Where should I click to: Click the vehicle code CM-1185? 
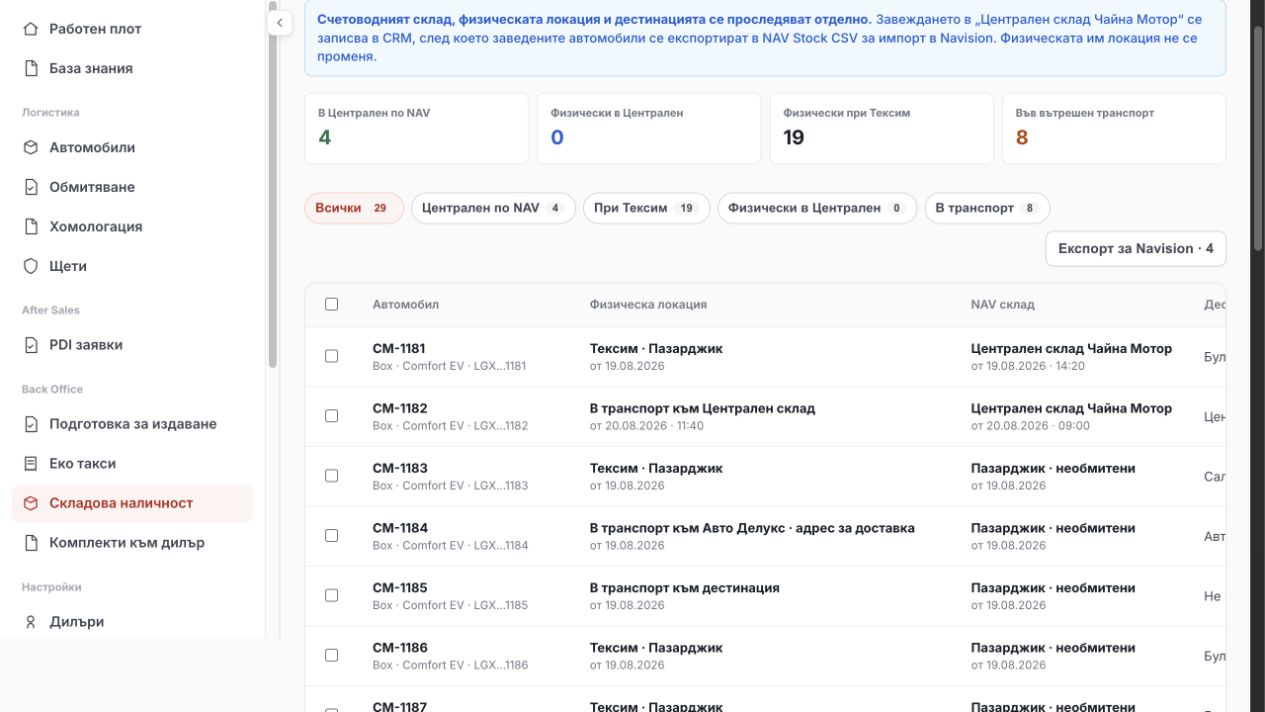point(400,589)
